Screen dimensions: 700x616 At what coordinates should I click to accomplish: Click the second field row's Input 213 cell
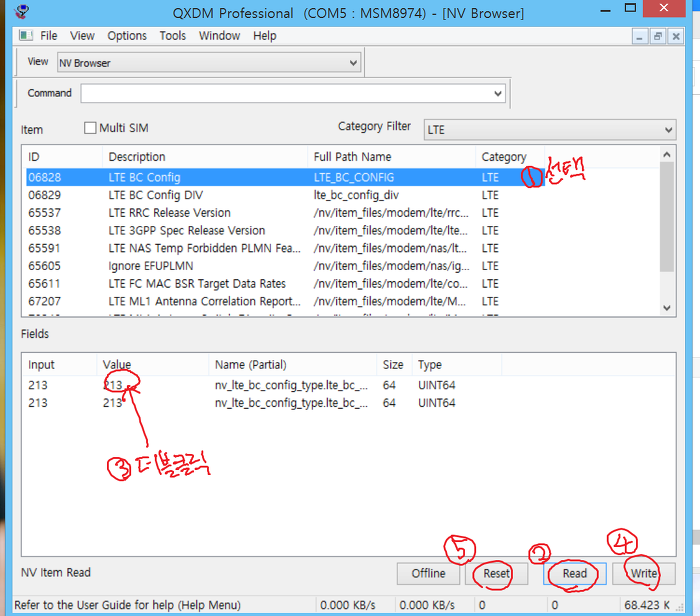tap(38, 403)
